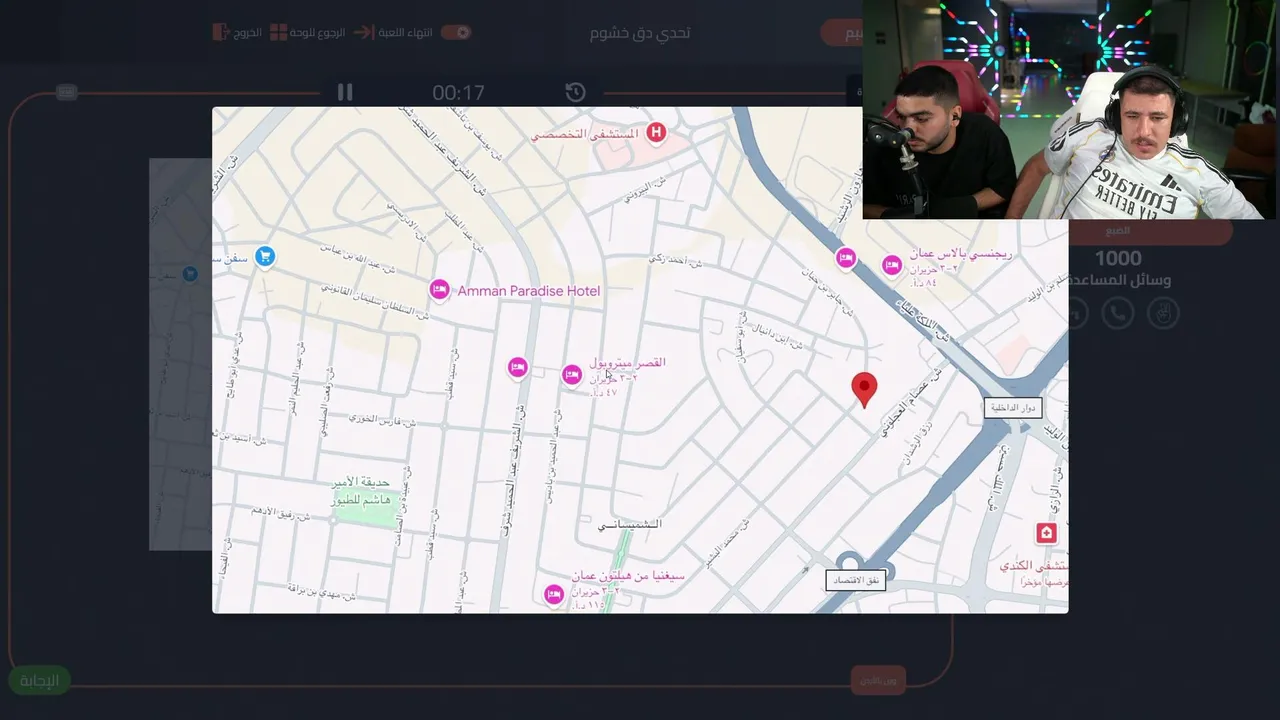Image resolution: width=1280 pixels, height=720 pixels.
Task: Click the 1000 score value
Action: click(1118, 259)
